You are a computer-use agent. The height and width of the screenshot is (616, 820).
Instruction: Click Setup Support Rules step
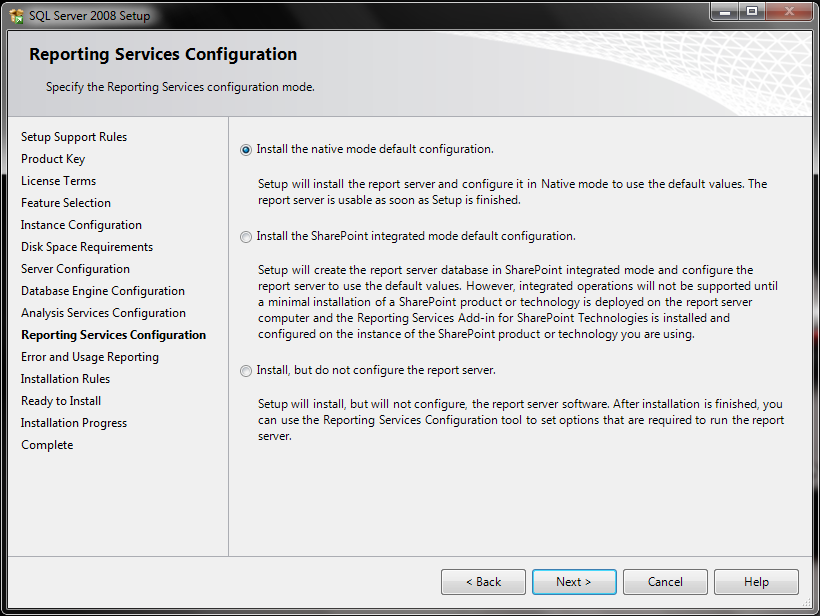(74, 137)
